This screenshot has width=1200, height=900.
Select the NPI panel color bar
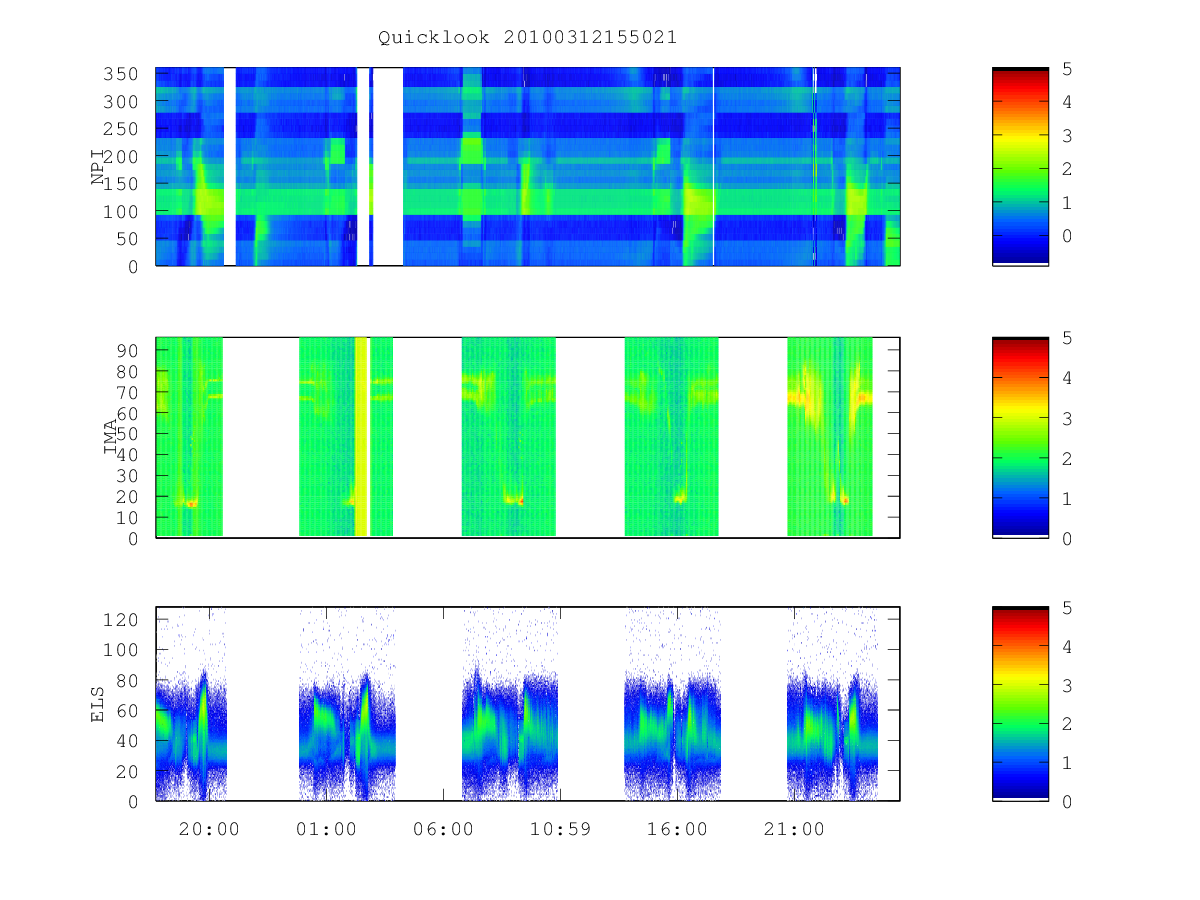pyautogui.click(x=1020, y=167)
